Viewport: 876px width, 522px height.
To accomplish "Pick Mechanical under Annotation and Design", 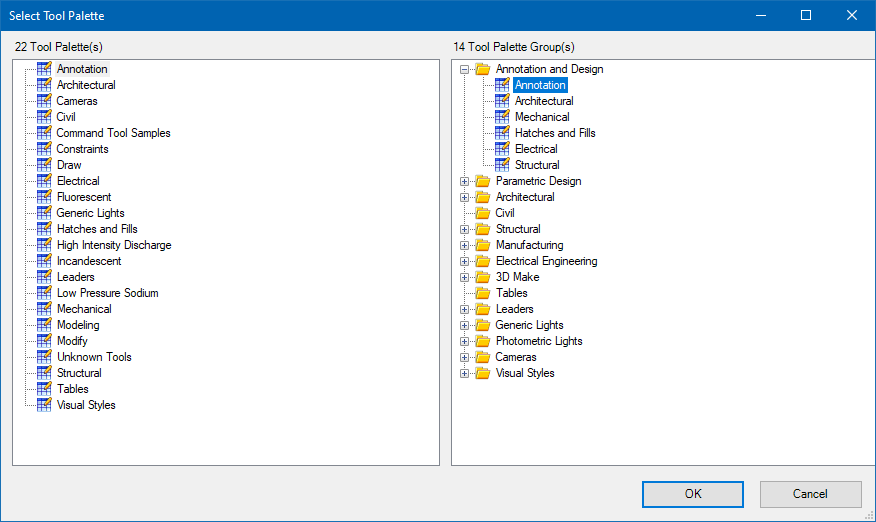I will coord(542,117).
